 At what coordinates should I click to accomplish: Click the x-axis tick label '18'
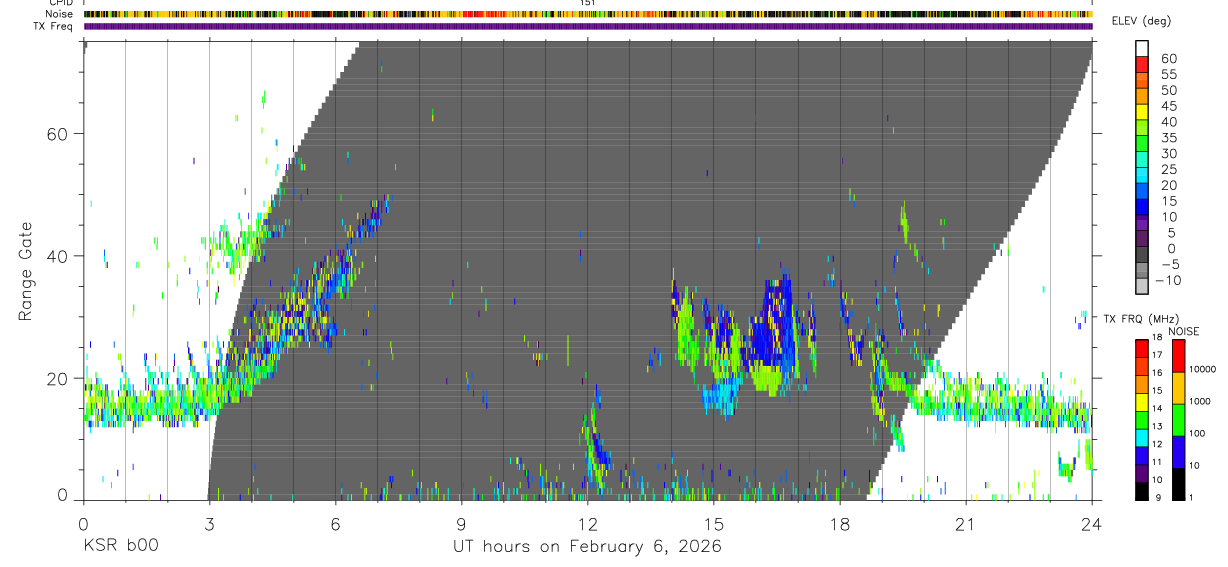pyautogui.click(x=840, y=524)
